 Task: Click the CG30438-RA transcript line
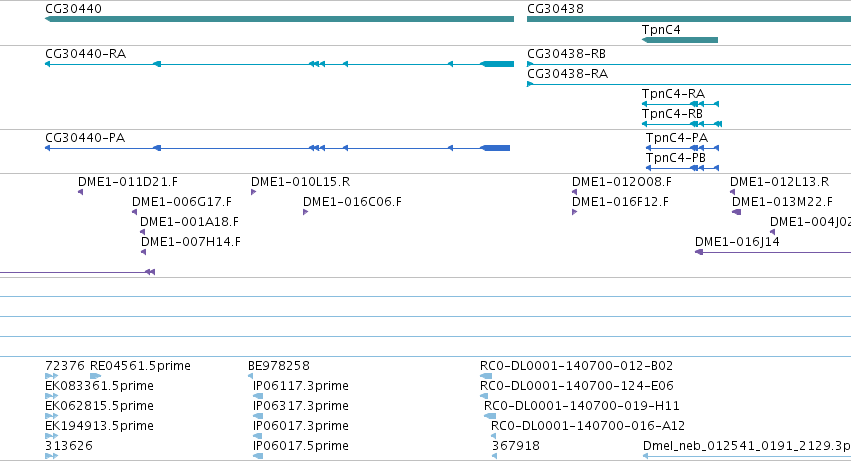click(689, 84)
